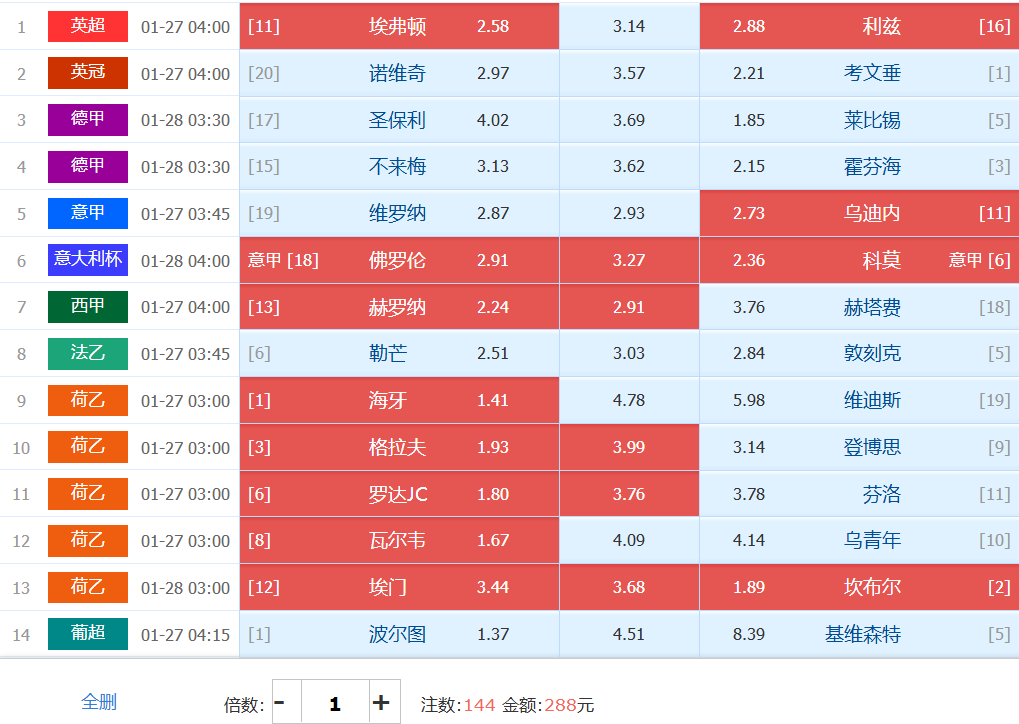Deselect 海牙 home win at 1.41

[x=399, y=400]
